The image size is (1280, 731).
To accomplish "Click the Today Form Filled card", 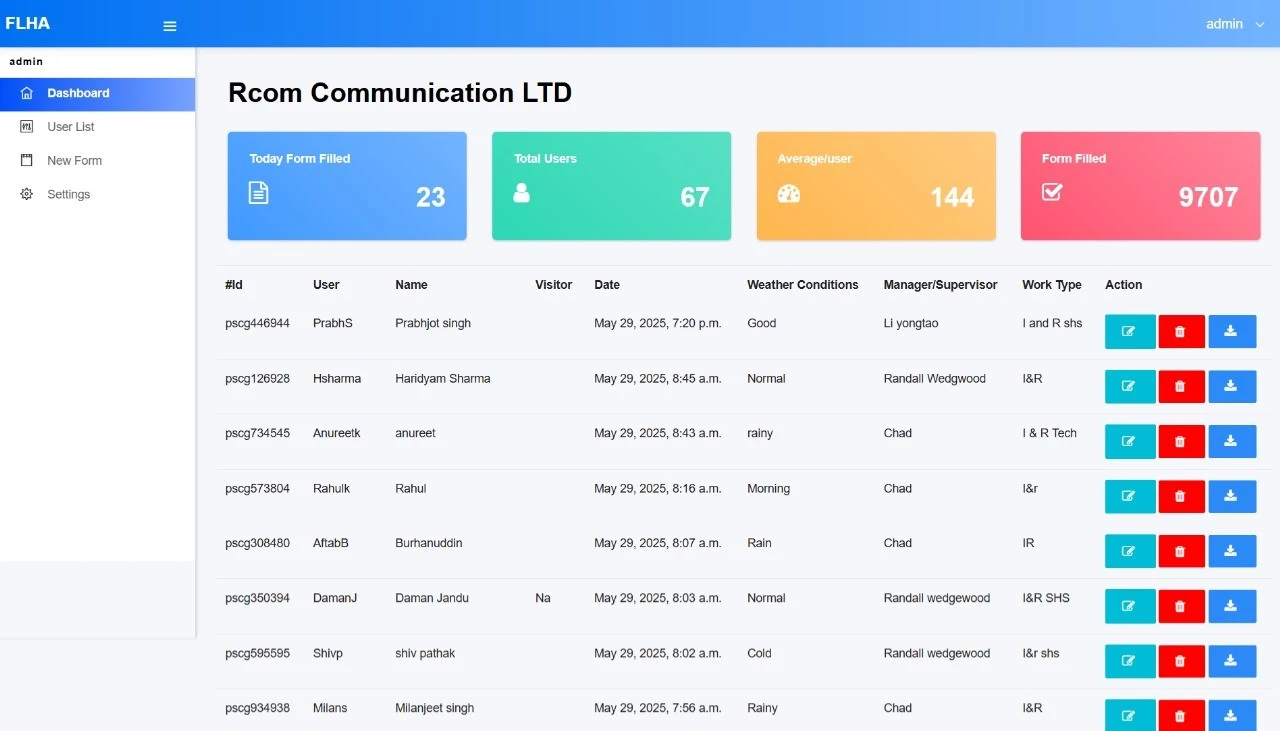I will click(x=347, y=186).
